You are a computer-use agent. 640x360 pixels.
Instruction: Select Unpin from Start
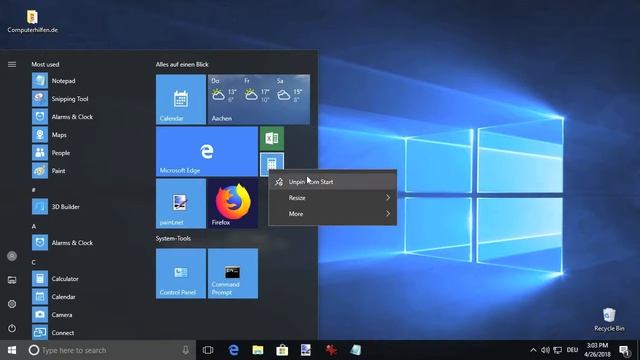[332, 182]
